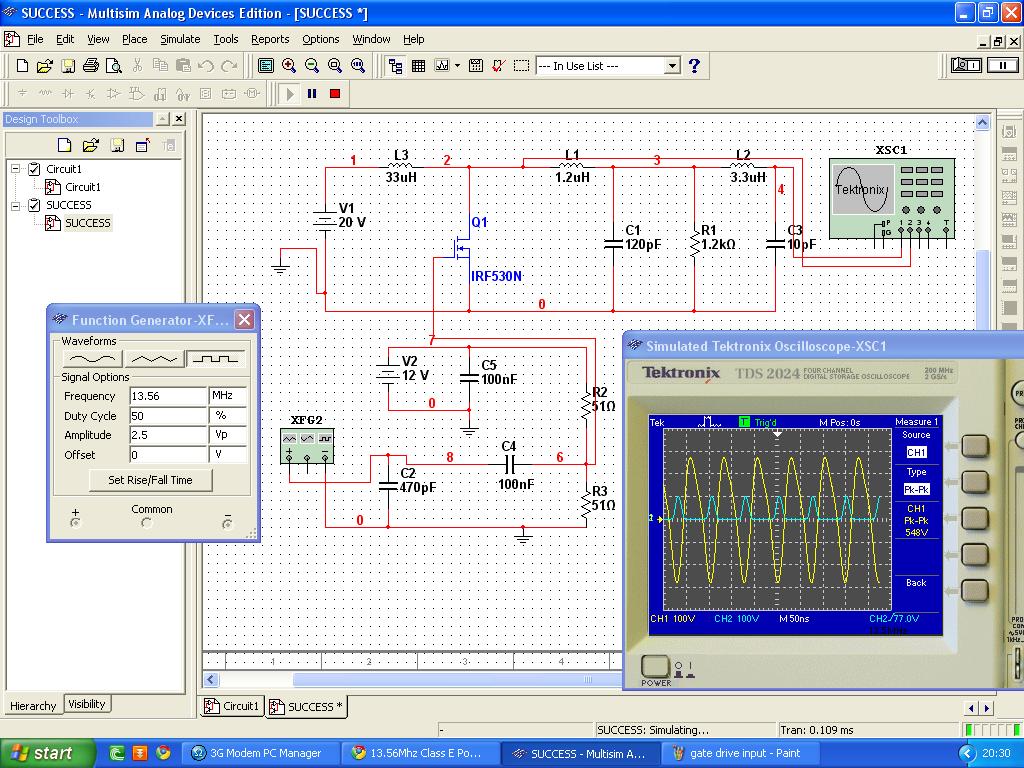1024x768 pixels.
Task: Select the sine waveform button
Action: pyautogui.click(x=90, y=358)
